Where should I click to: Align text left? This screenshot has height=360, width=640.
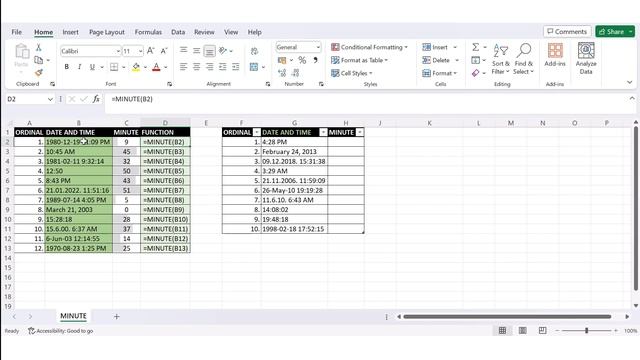point(184,67)
